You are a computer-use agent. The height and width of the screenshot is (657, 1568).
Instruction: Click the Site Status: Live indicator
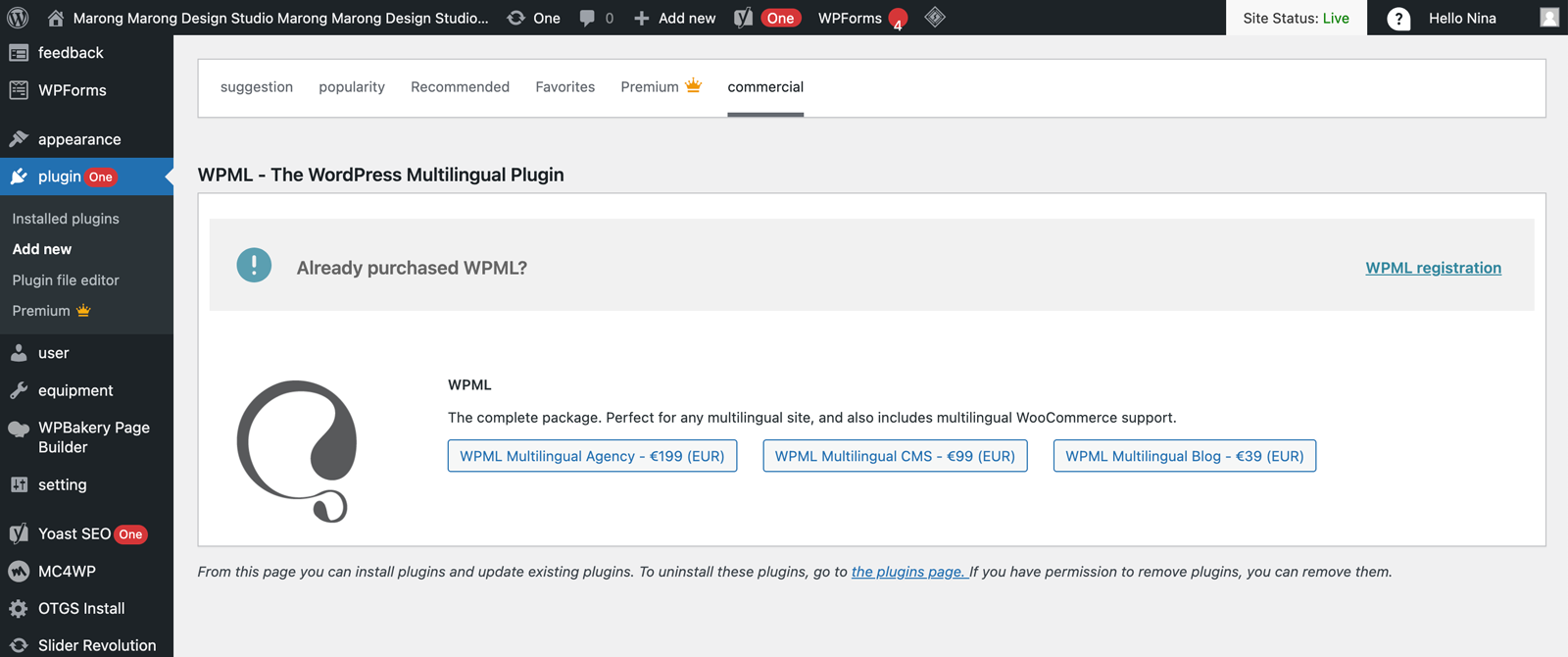tap(1296, 18)
